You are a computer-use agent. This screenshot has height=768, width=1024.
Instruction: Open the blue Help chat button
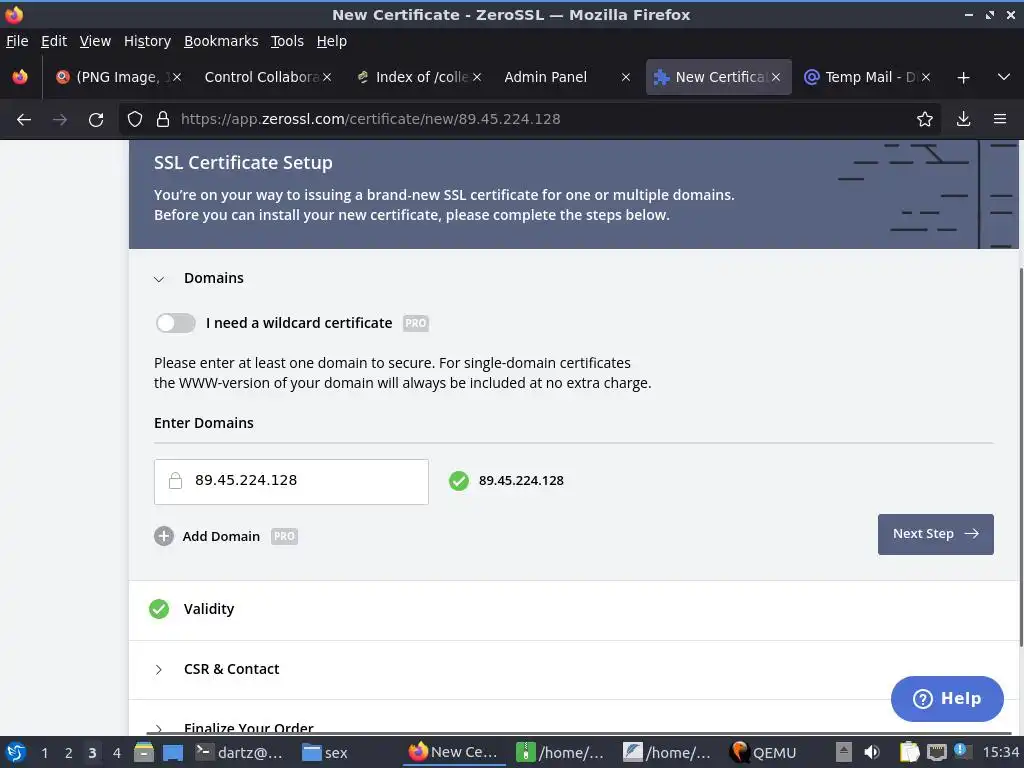click(x=947, y=699)
